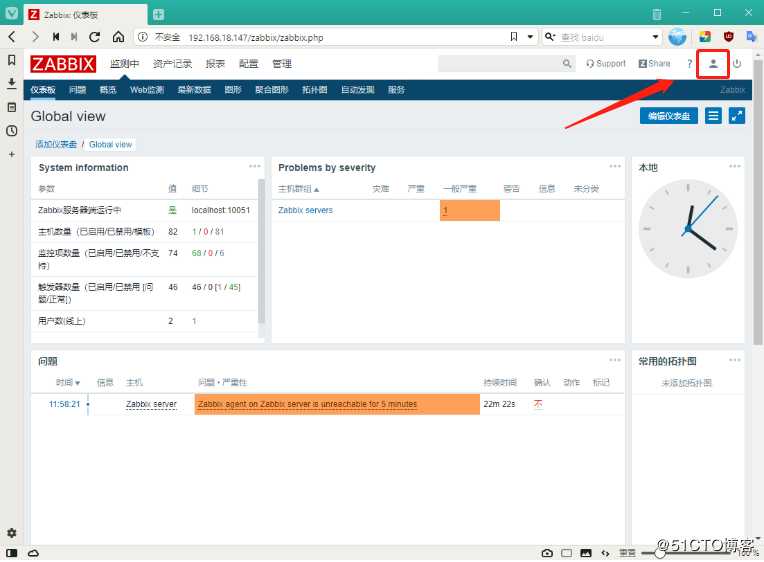Open the 监测中 main menu

coord(124,64)
